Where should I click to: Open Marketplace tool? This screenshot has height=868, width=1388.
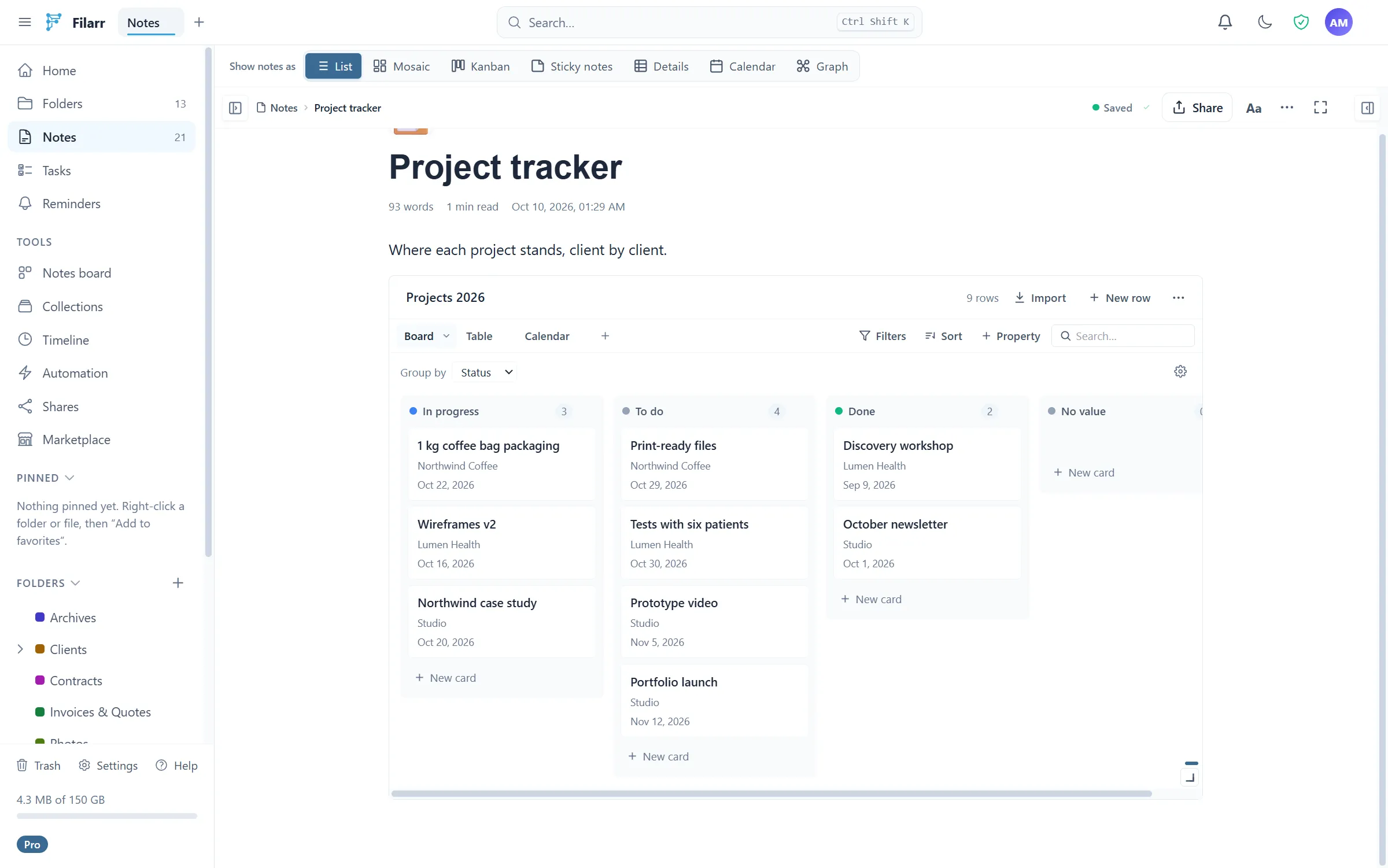(x=102, y=439)
